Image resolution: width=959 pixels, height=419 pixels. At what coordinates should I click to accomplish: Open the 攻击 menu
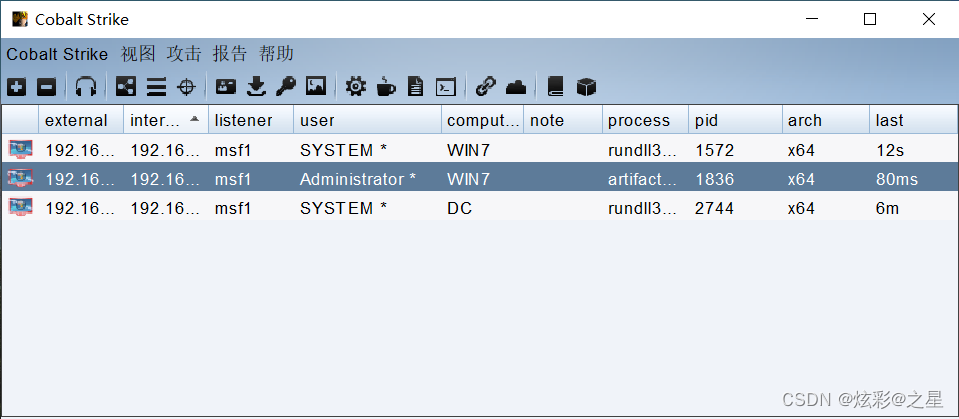[x=183, y=54]
